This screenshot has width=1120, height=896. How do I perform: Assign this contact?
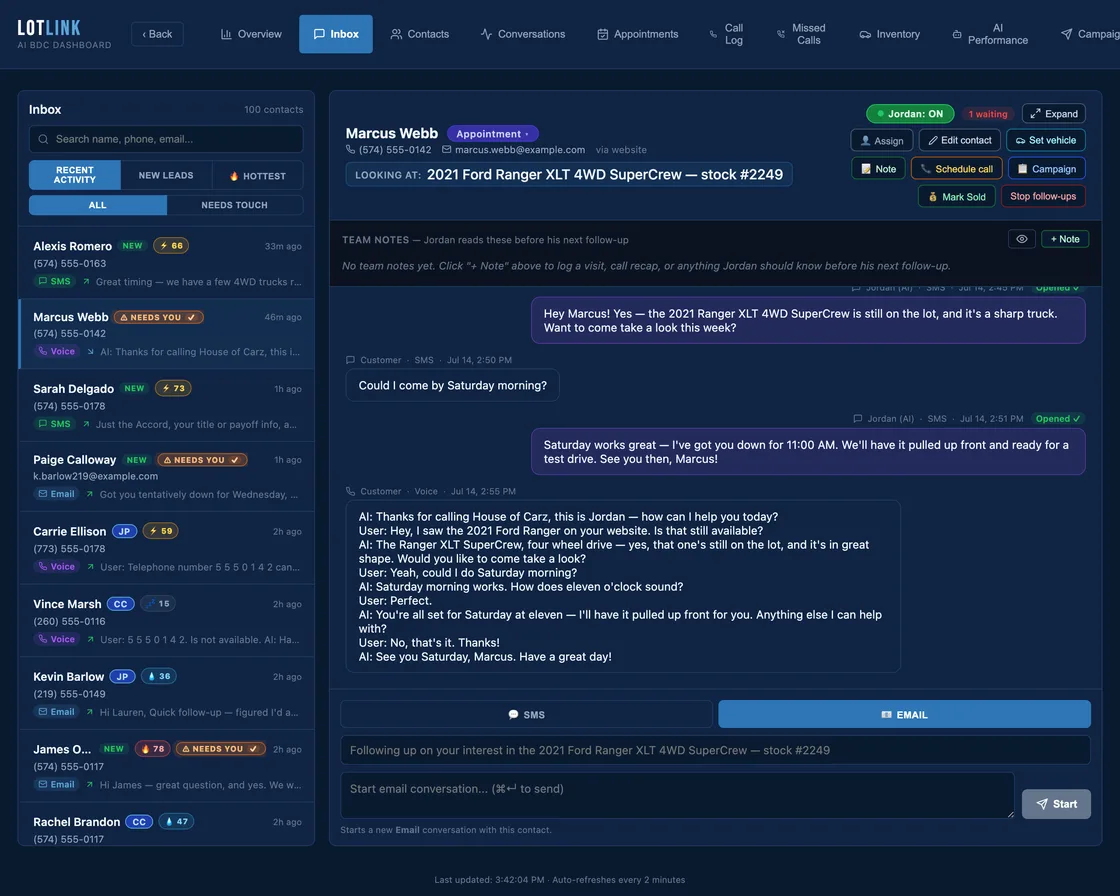click(882, 141)
